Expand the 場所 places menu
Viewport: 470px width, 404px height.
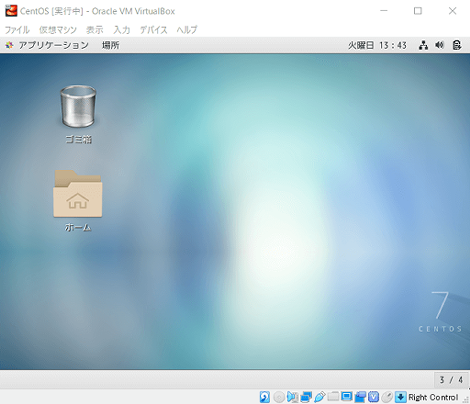pyautogui.click(x=111, y=45)
